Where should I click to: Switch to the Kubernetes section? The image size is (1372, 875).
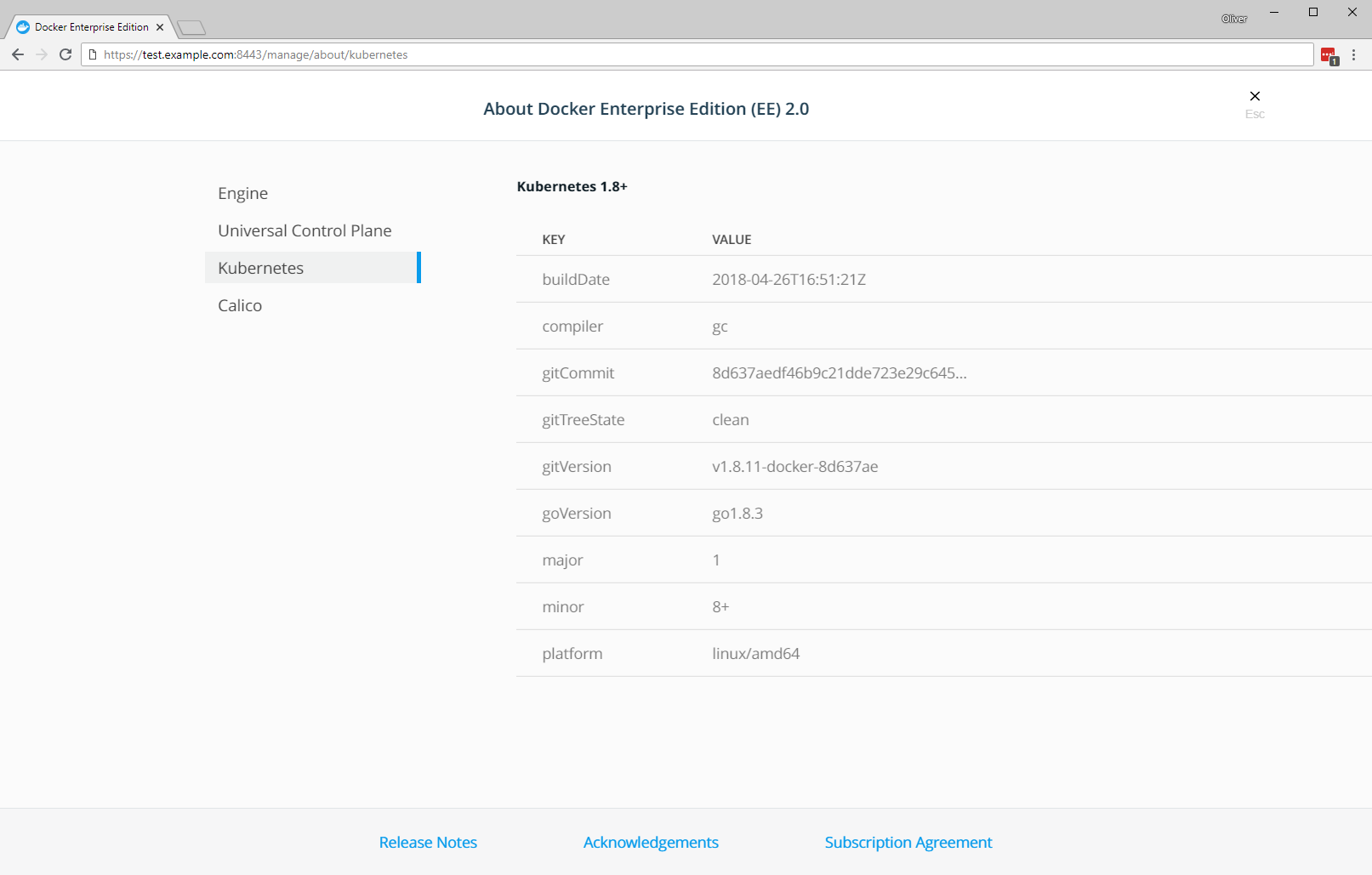click(x=260, y=267)
